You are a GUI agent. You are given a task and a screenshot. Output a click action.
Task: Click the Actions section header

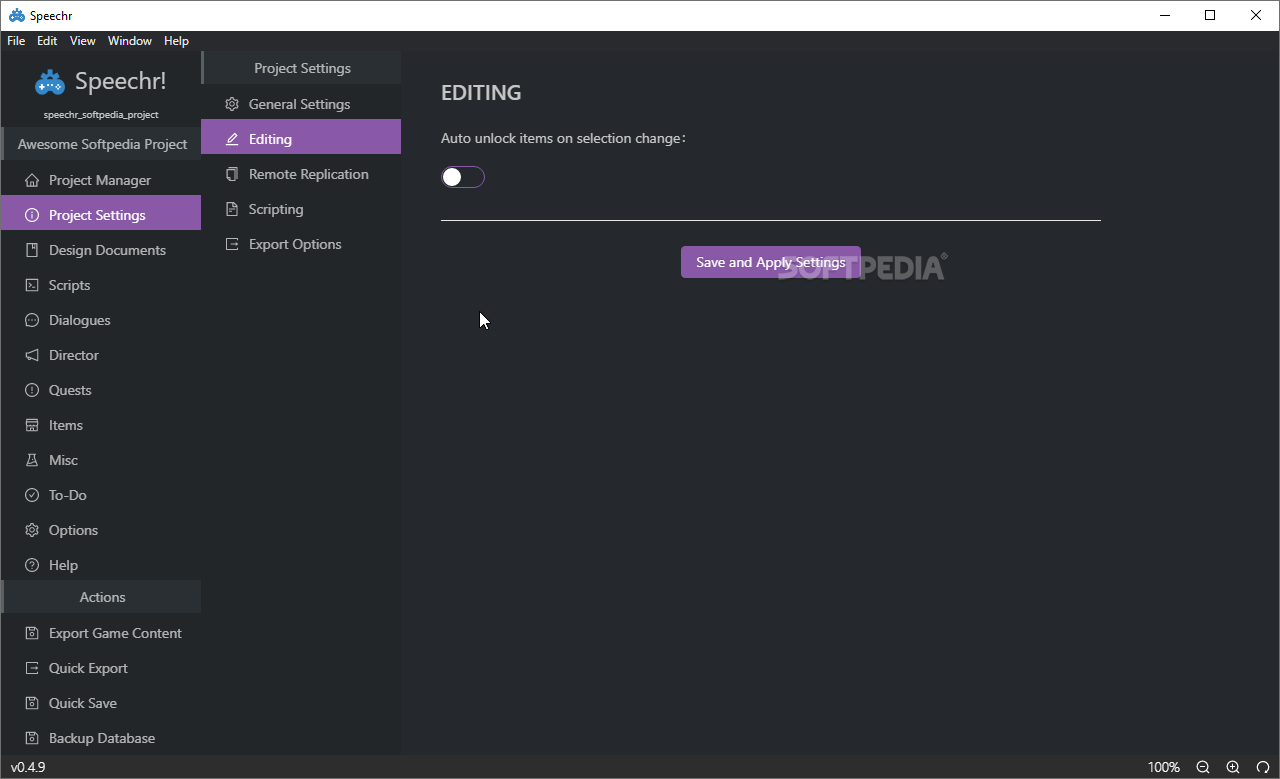point(102,597)
